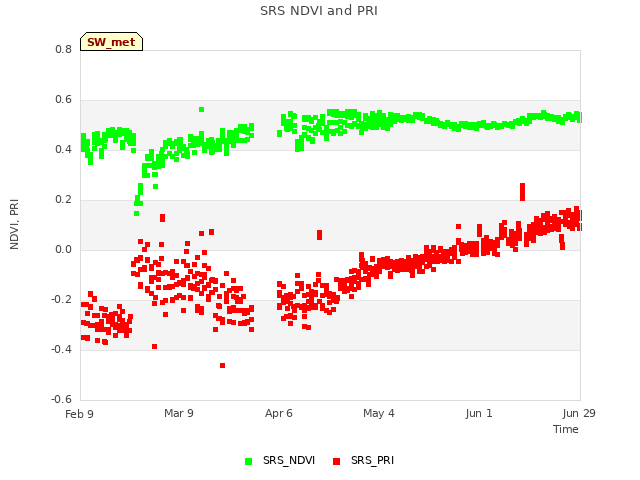
Task: Toggle the SRS_NDVI legend entry
Action: click(x=280, y=460)
